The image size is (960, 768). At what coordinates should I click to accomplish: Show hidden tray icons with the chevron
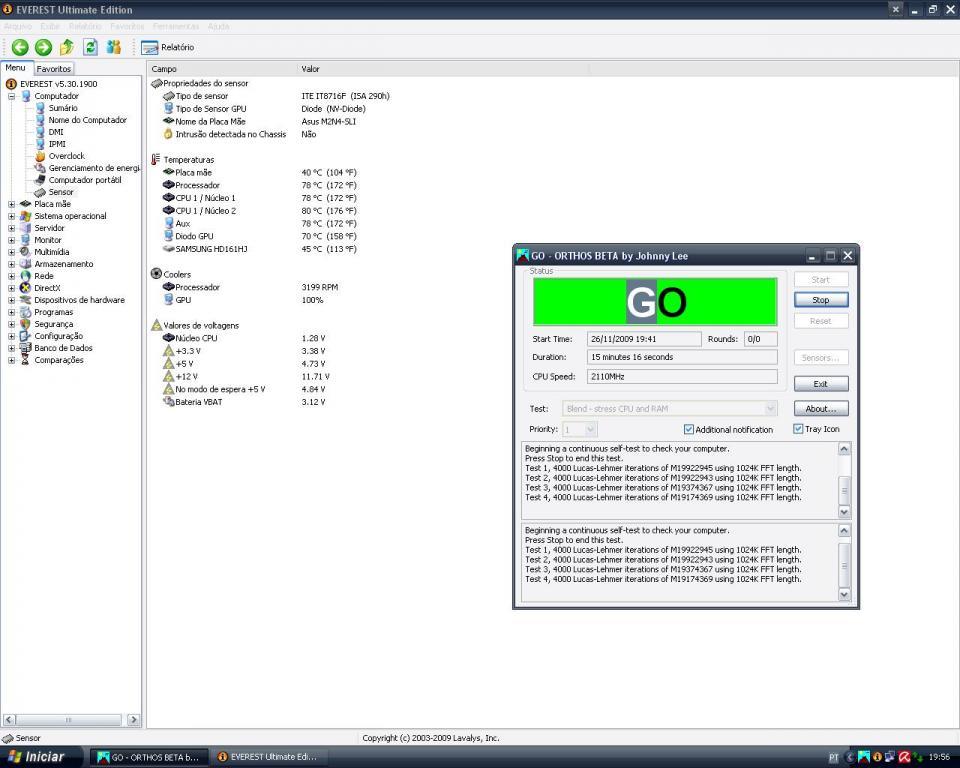[850, 757]
